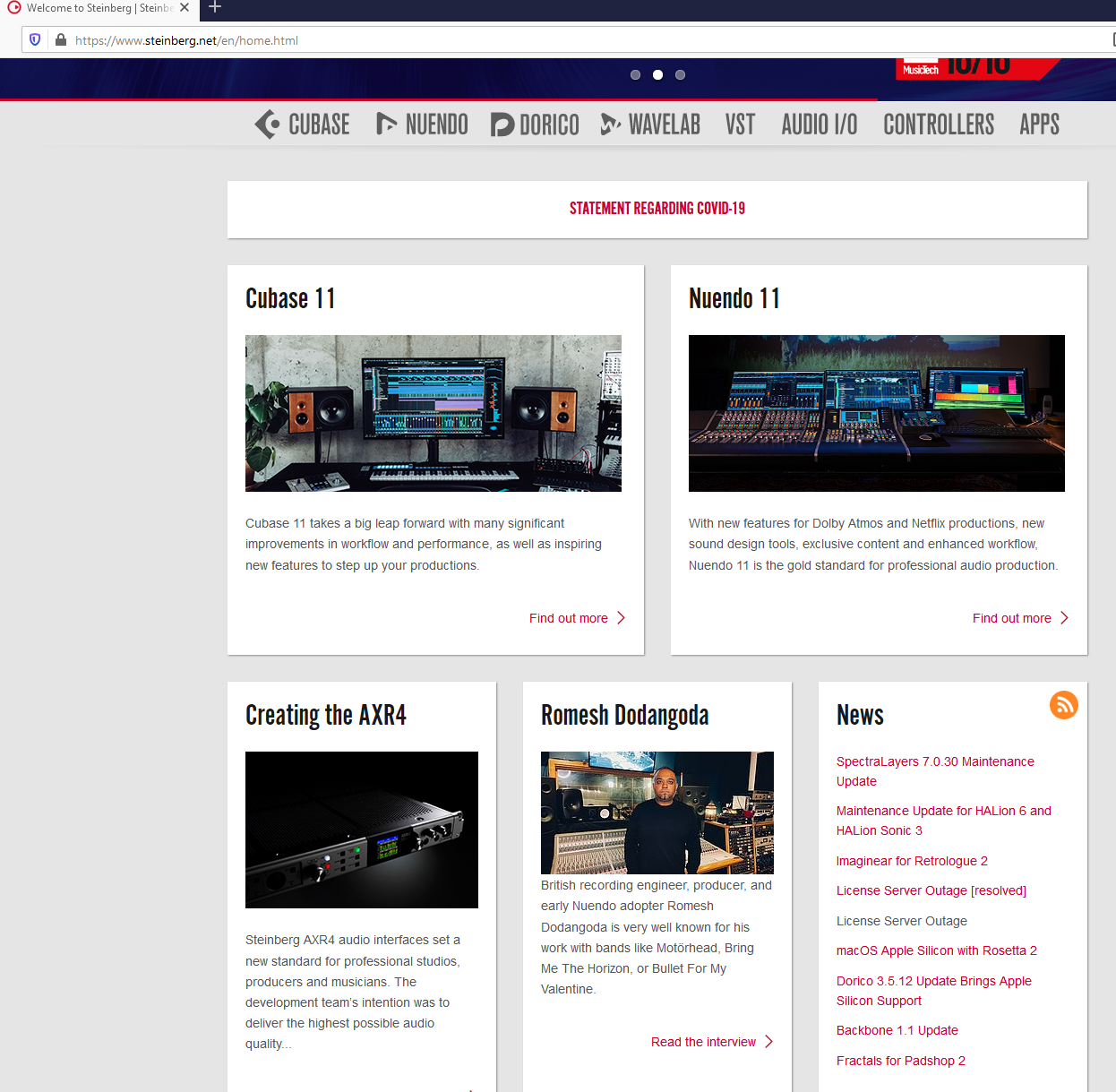Click Find out more under Nuendo 11

1012,618
